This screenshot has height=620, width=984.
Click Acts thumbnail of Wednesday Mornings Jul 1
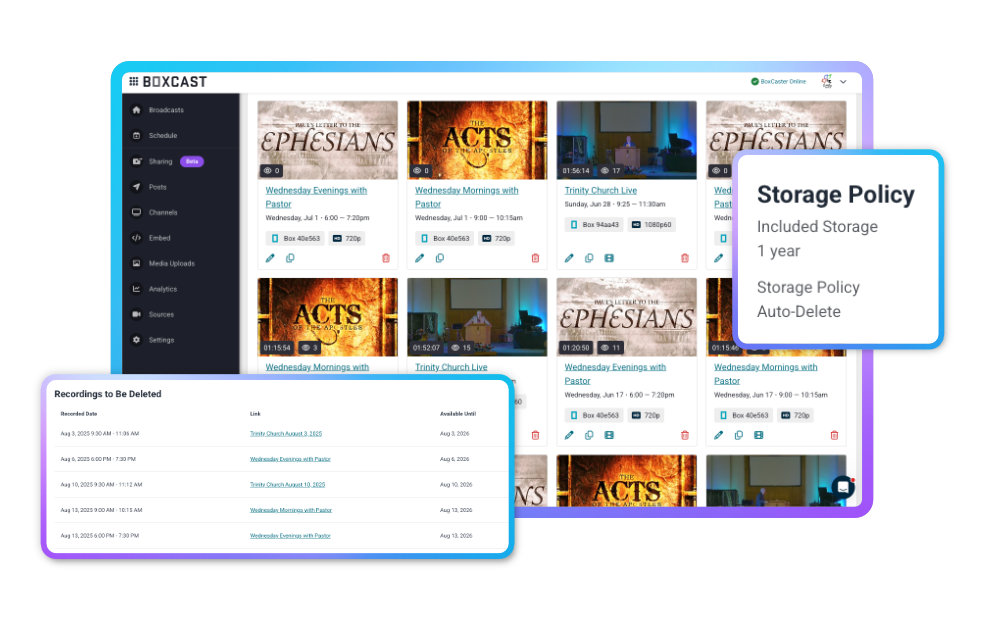click(x=477, y=140)
